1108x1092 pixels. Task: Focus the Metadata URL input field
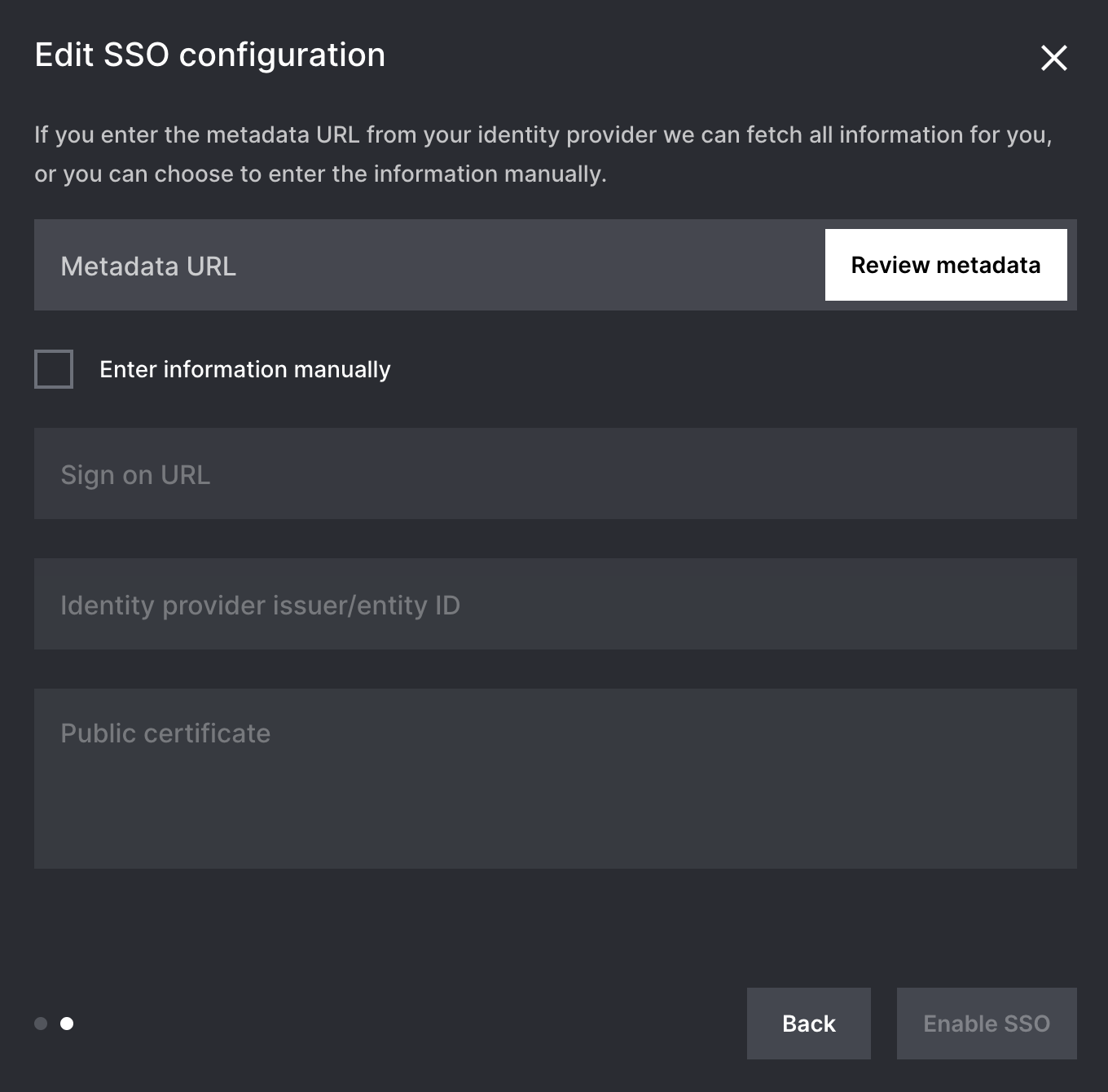coord(407,265)
